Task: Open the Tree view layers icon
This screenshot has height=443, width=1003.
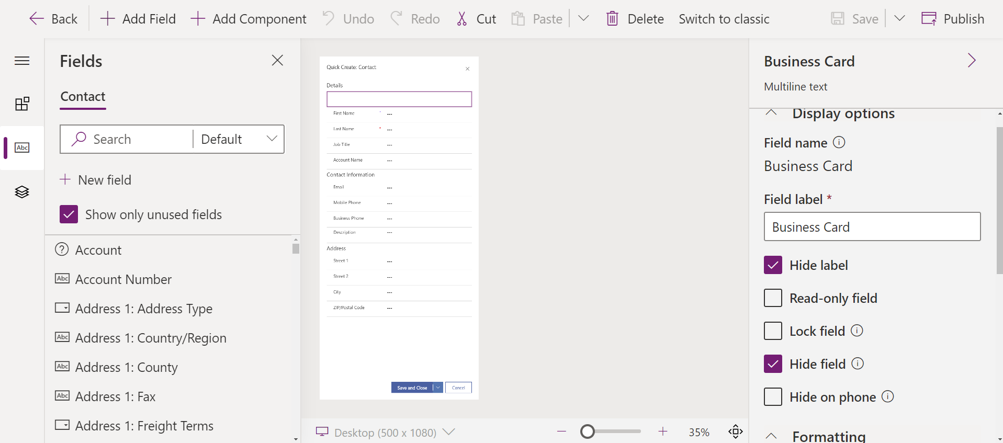Action: pyautogui.click(x=22, y=192)
